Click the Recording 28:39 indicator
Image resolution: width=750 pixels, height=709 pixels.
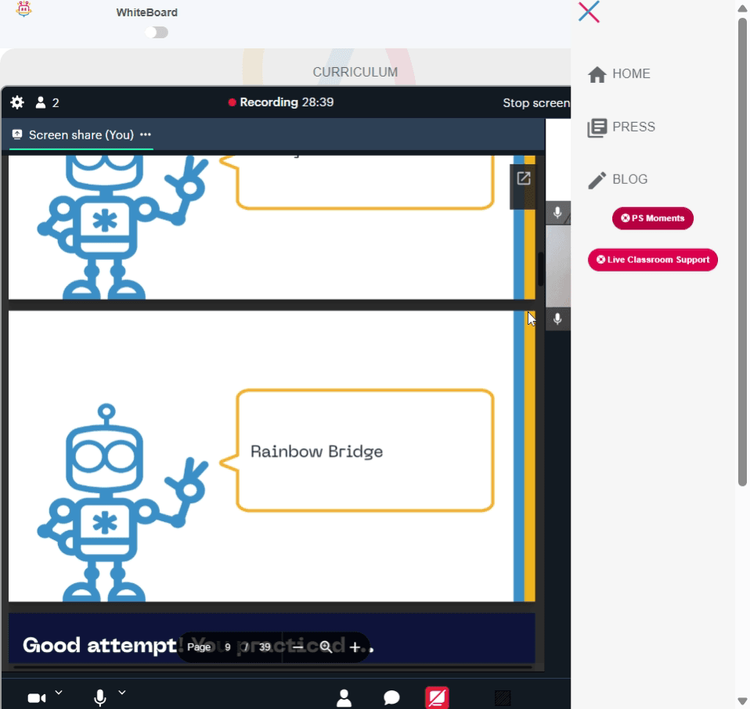[281, 102]
